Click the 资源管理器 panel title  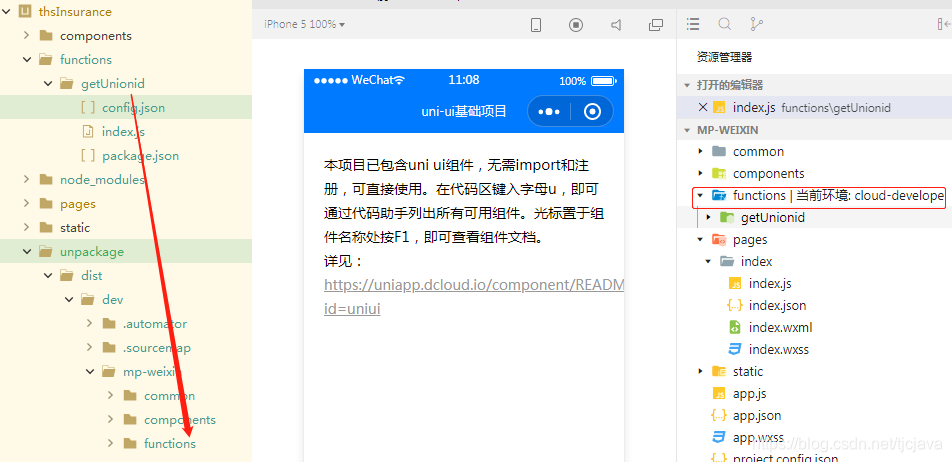click(x=725, y=58)
